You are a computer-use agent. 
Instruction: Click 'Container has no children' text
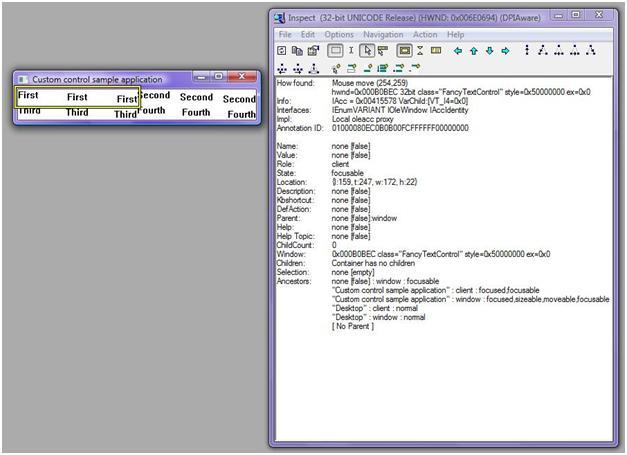tap(373, 263)
